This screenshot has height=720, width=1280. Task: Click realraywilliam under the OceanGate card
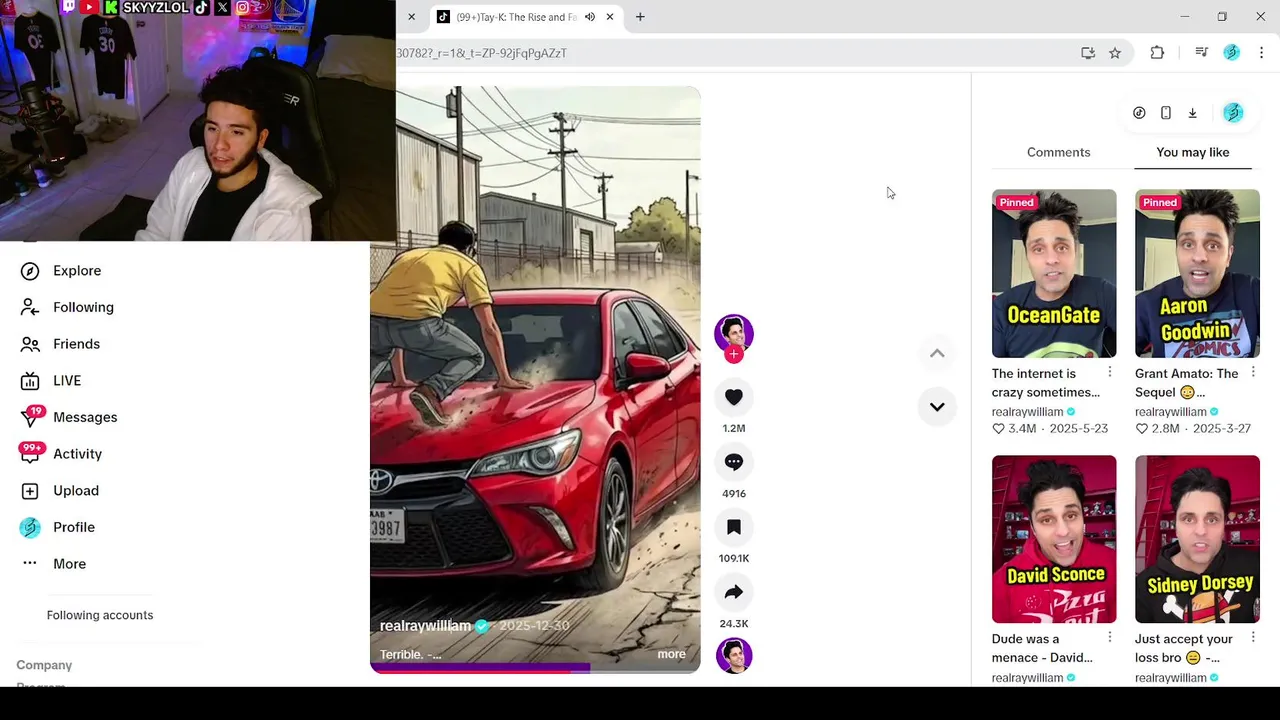point(1027,412)
